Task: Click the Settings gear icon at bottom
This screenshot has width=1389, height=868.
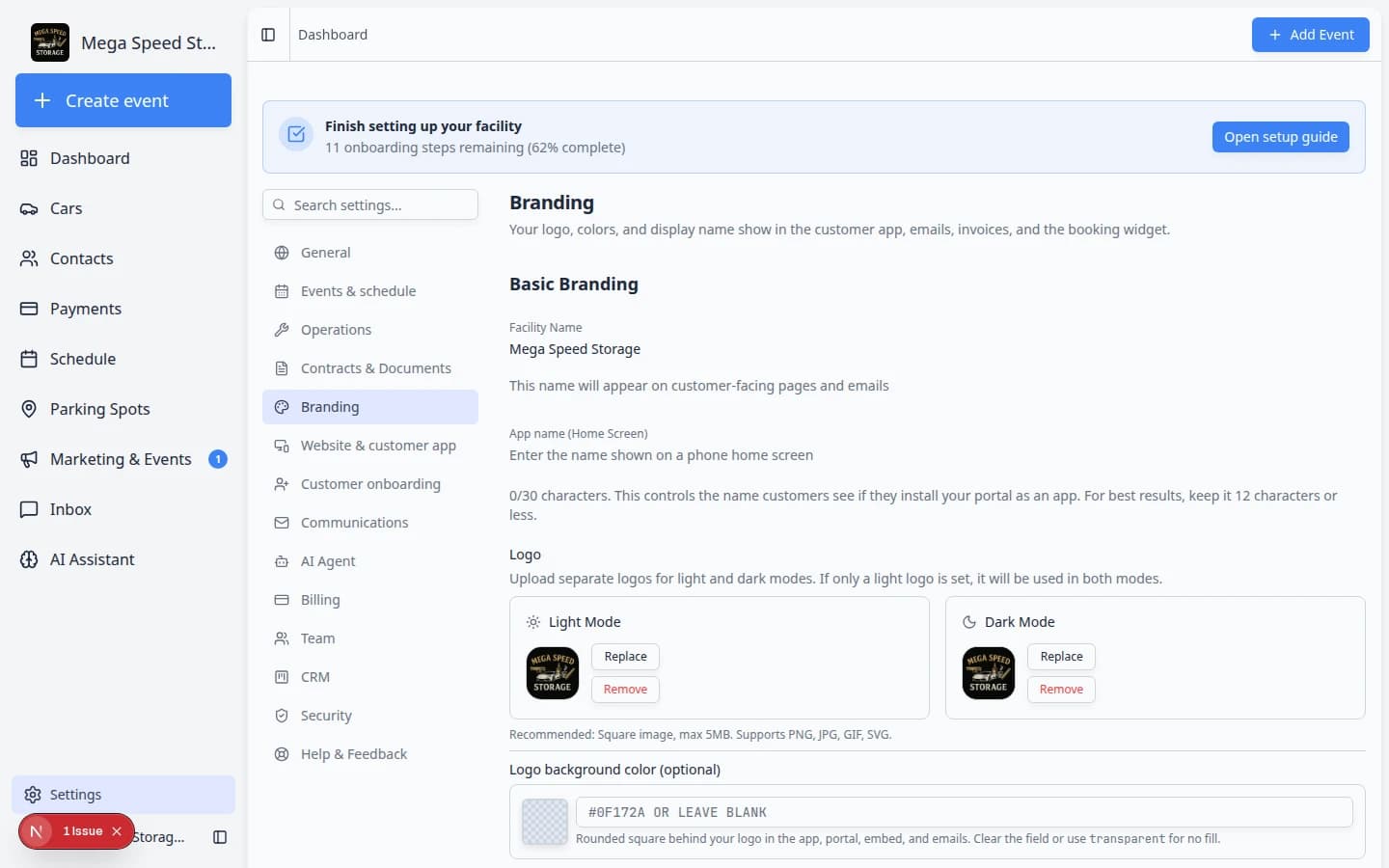Action: click(33, 795)
